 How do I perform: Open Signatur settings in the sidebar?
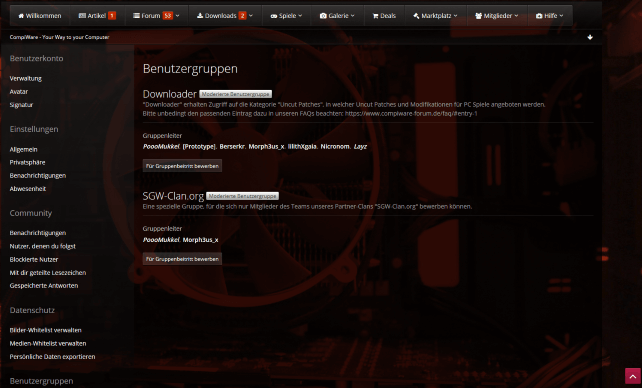[x=21, y=105]
